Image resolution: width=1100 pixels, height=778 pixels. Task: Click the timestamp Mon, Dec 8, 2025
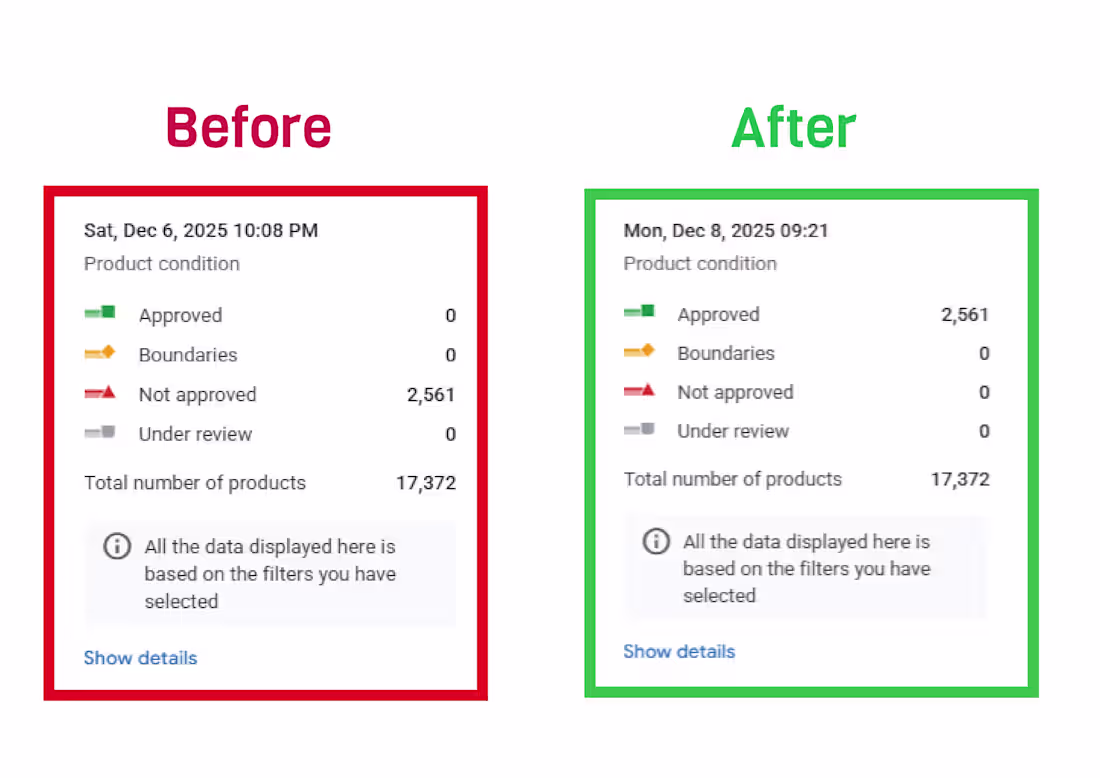tap(726, 230)
